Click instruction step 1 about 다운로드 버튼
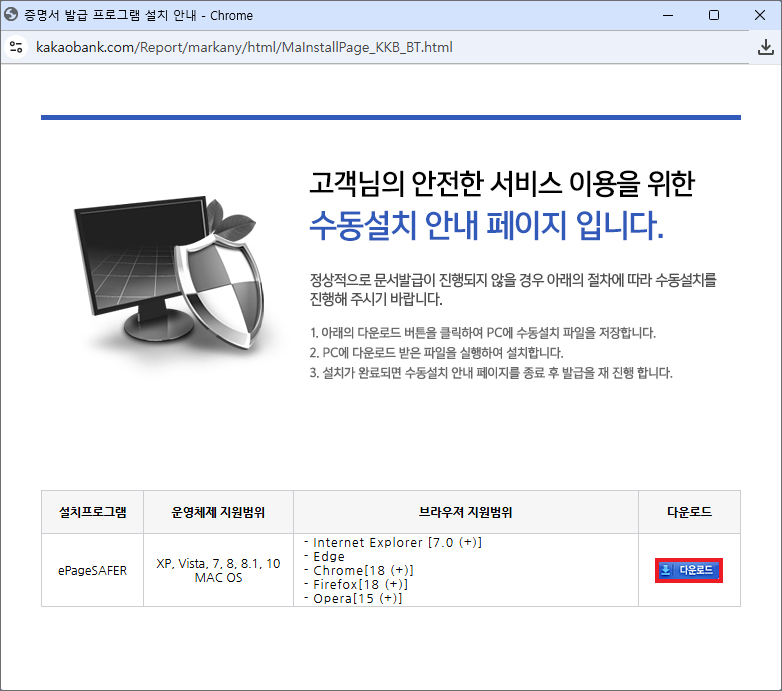The height and width of the screenshot is (691, 782). tap(482, 333)
